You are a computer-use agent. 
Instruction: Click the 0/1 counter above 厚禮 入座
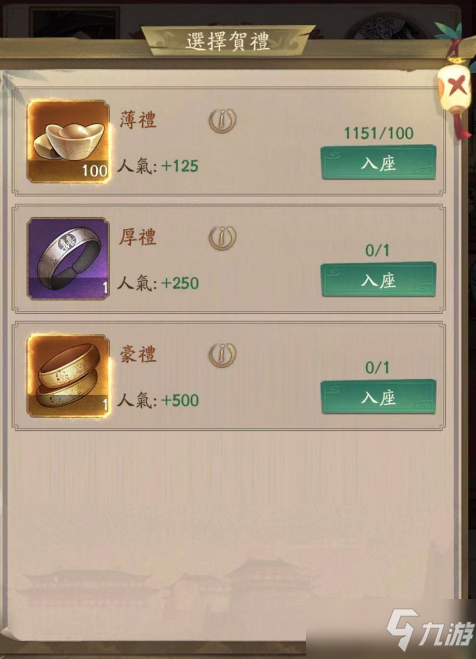click(x=377, y=250)
